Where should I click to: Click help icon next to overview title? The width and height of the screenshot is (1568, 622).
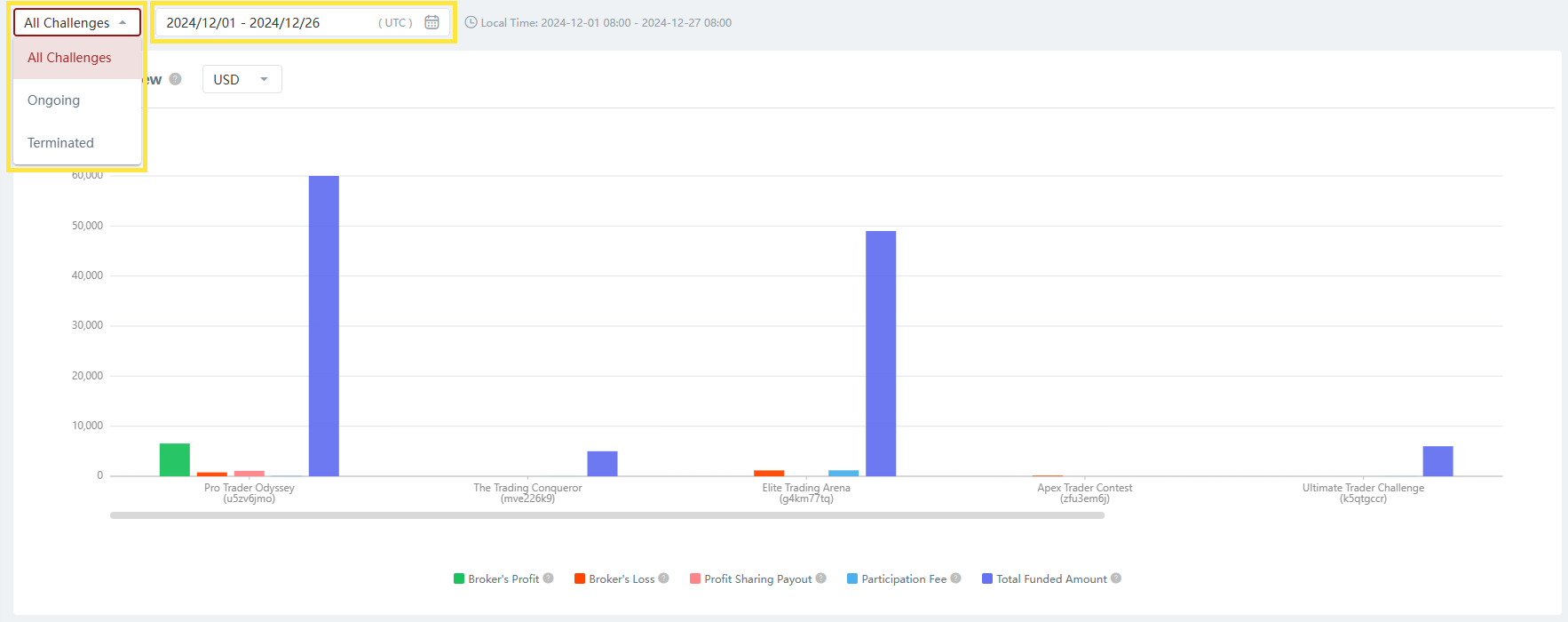pos(176,79)
